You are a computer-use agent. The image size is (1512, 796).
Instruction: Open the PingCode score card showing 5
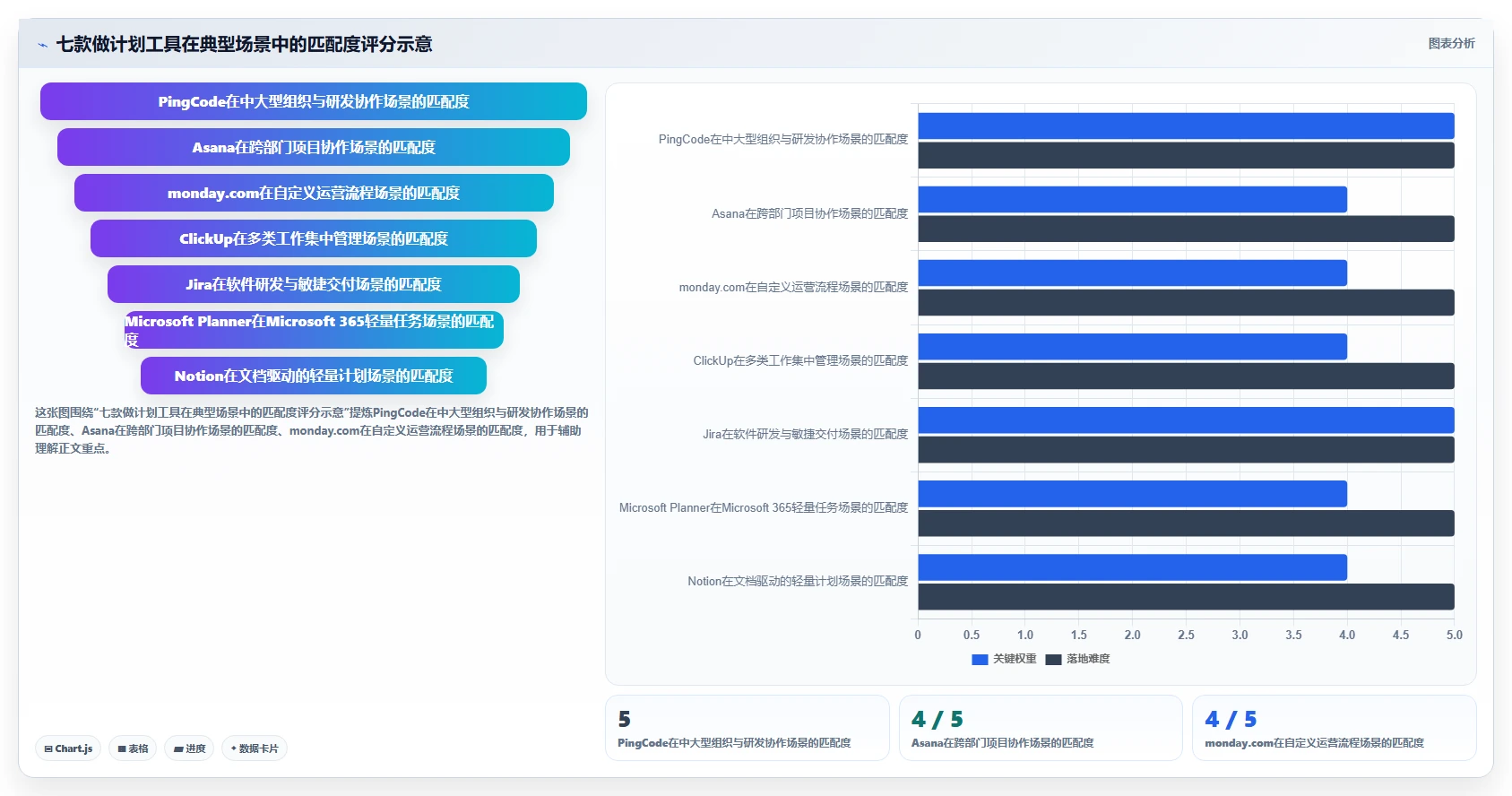tap(747, 728)
